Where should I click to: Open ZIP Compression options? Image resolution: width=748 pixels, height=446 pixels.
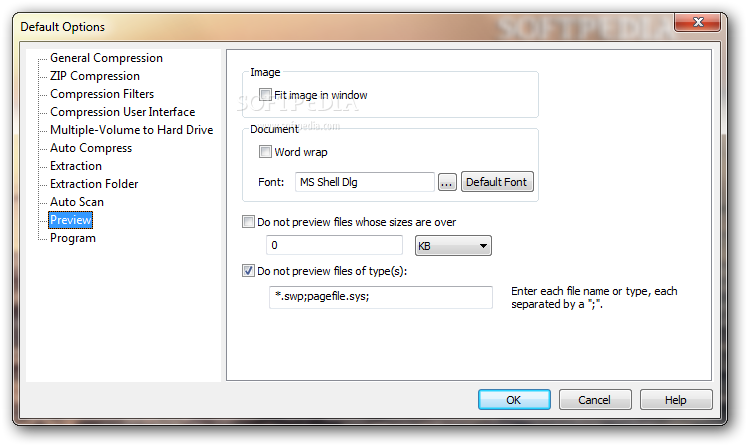pyautogui.click(x=95, y=76)
